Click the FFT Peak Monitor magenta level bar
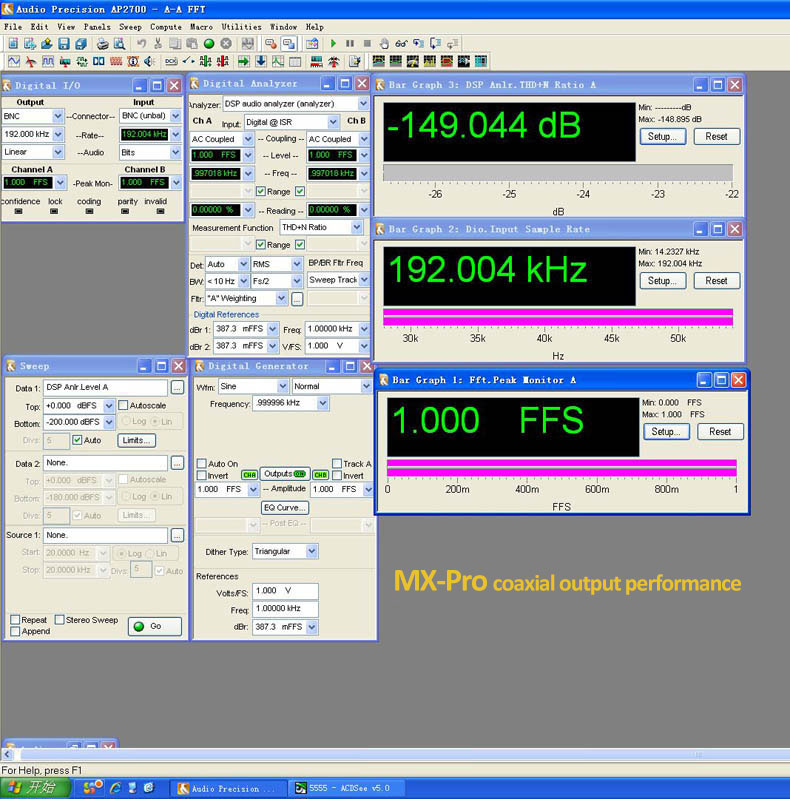The height and width of the screenshot is (799, 790). pyautogui.click(x=561, y=467)
